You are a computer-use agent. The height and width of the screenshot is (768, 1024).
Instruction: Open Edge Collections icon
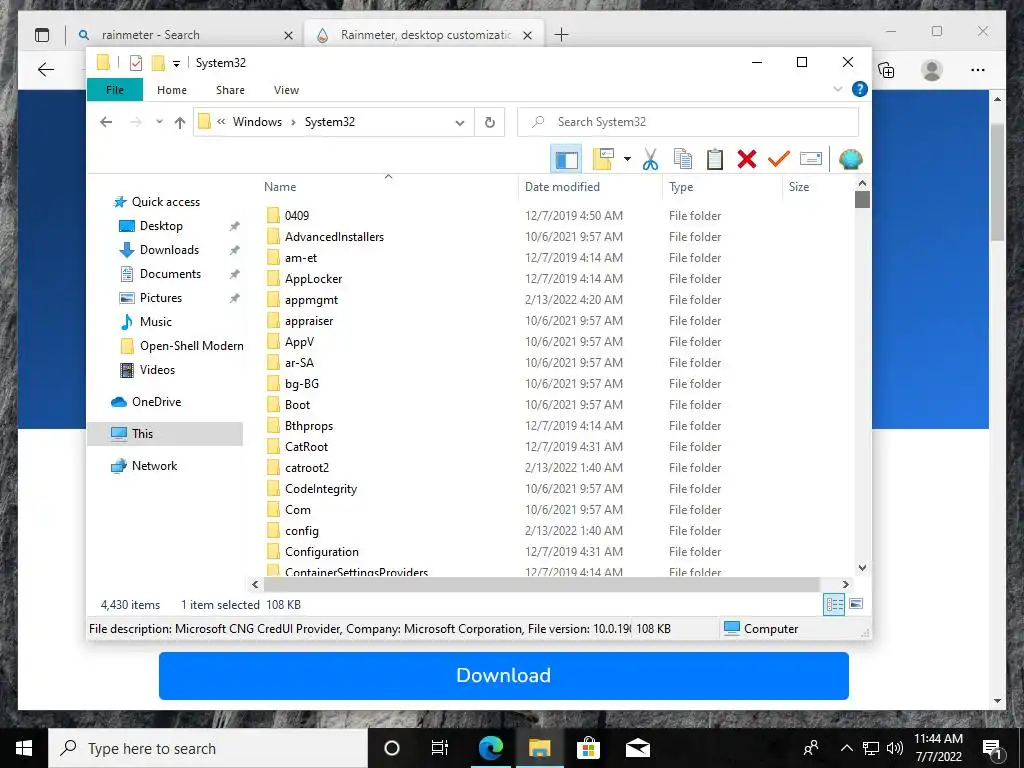tap(887, 70)
